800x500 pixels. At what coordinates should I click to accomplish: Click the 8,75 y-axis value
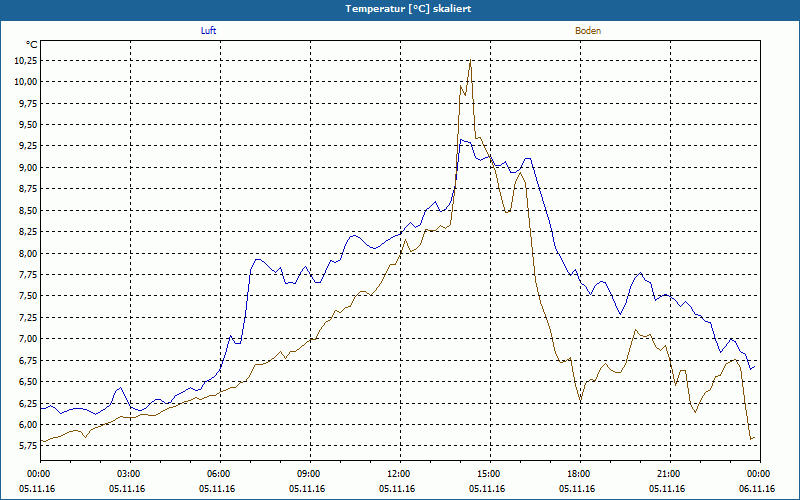click(x=29, y=189)
